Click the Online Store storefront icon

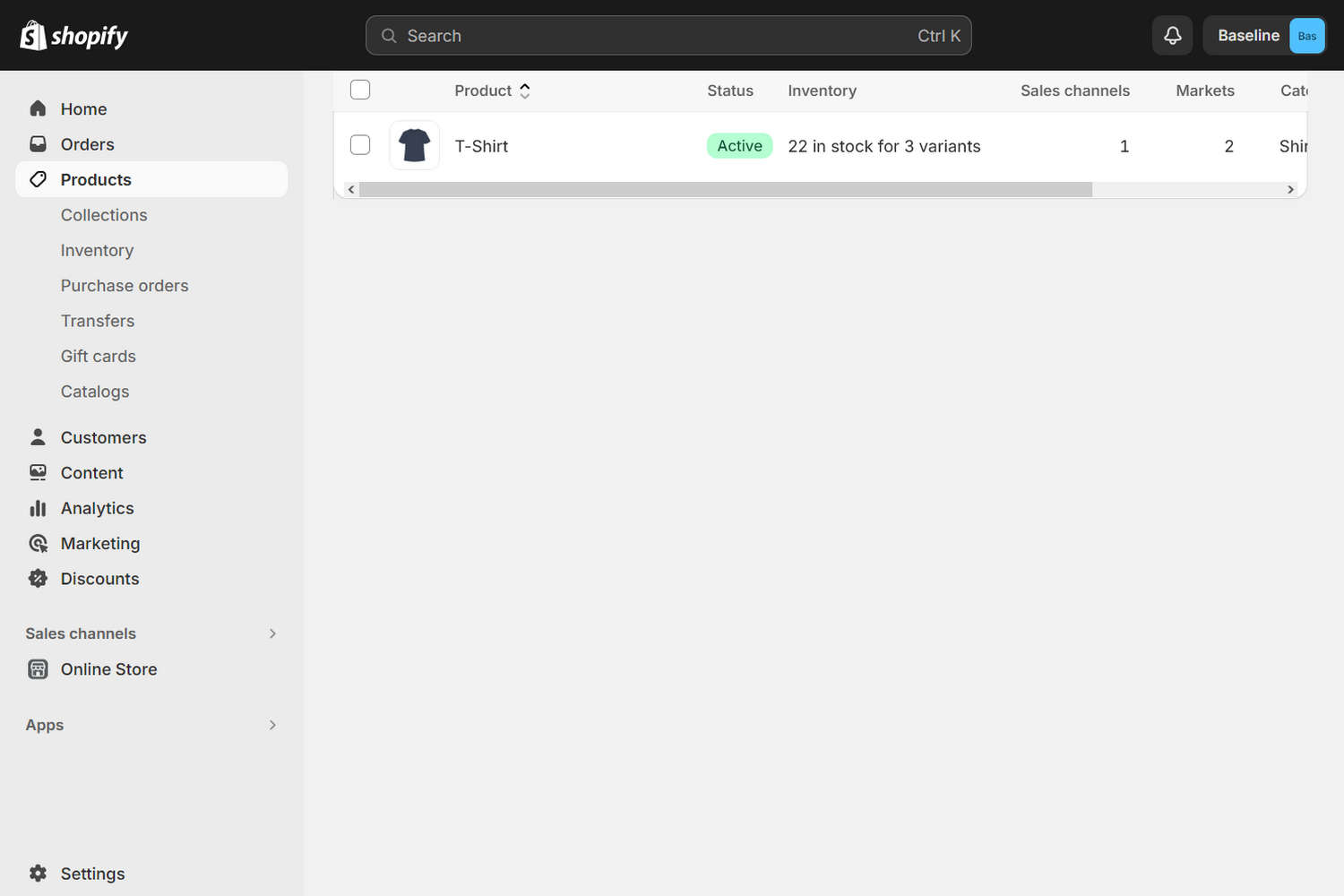38,669
